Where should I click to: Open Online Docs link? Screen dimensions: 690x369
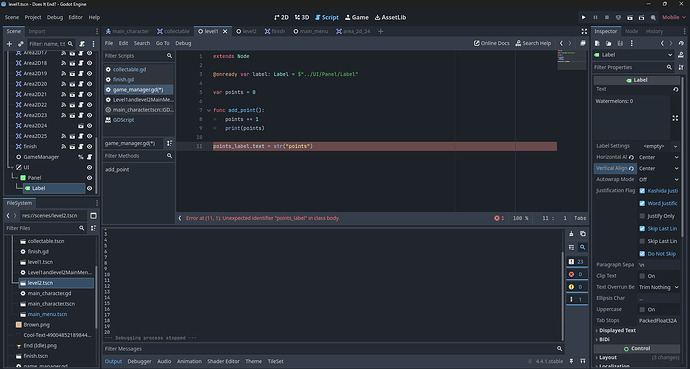coord(491,43)
